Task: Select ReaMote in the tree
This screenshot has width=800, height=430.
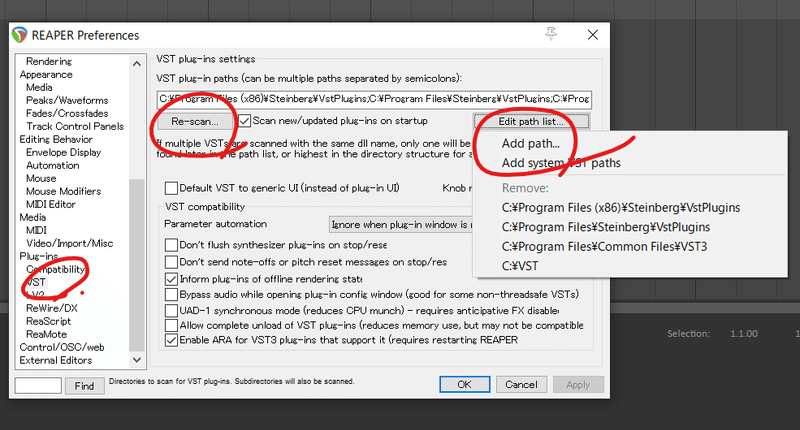Action: coord(46,334)
